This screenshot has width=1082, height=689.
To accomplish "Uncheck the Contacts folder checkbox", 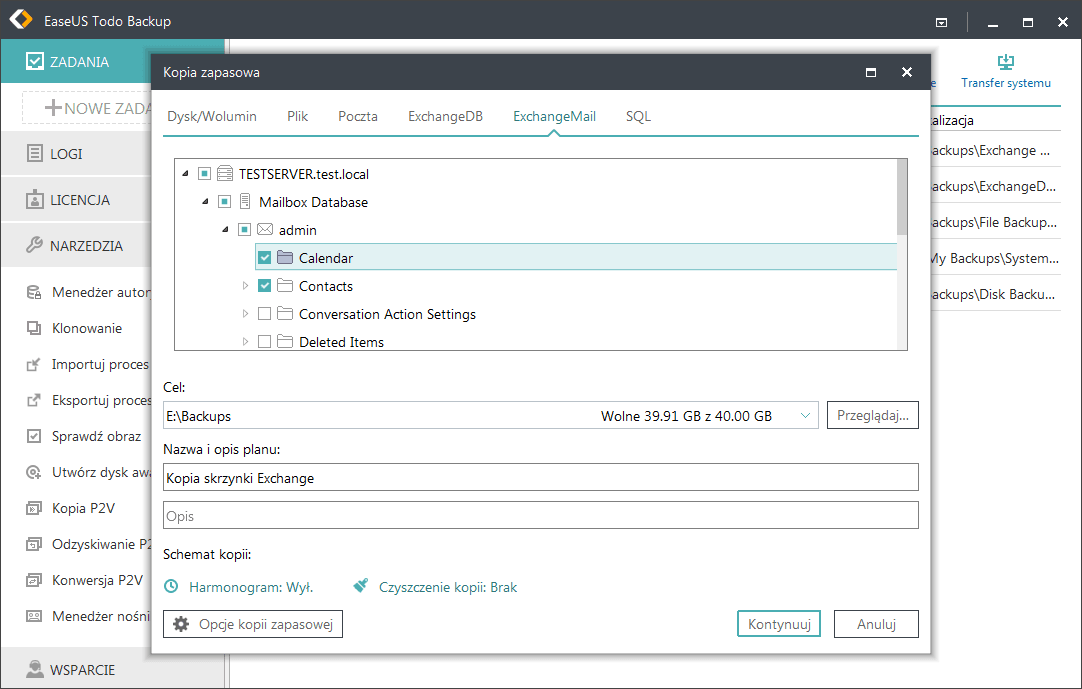I will click(x=264, y=286).
